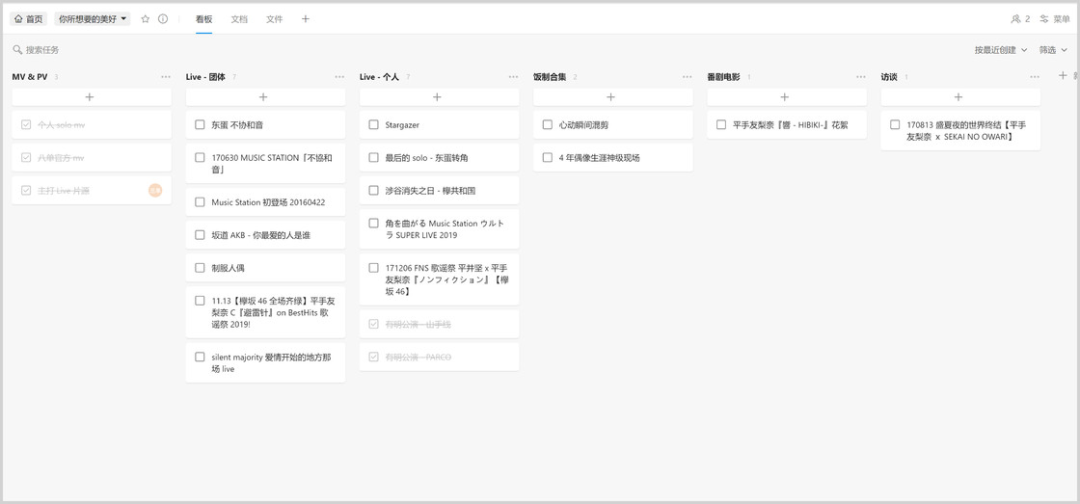Open the 4 年偶像生涯神级现场 card
The image size is (1080, 504).
pos(613,158)
